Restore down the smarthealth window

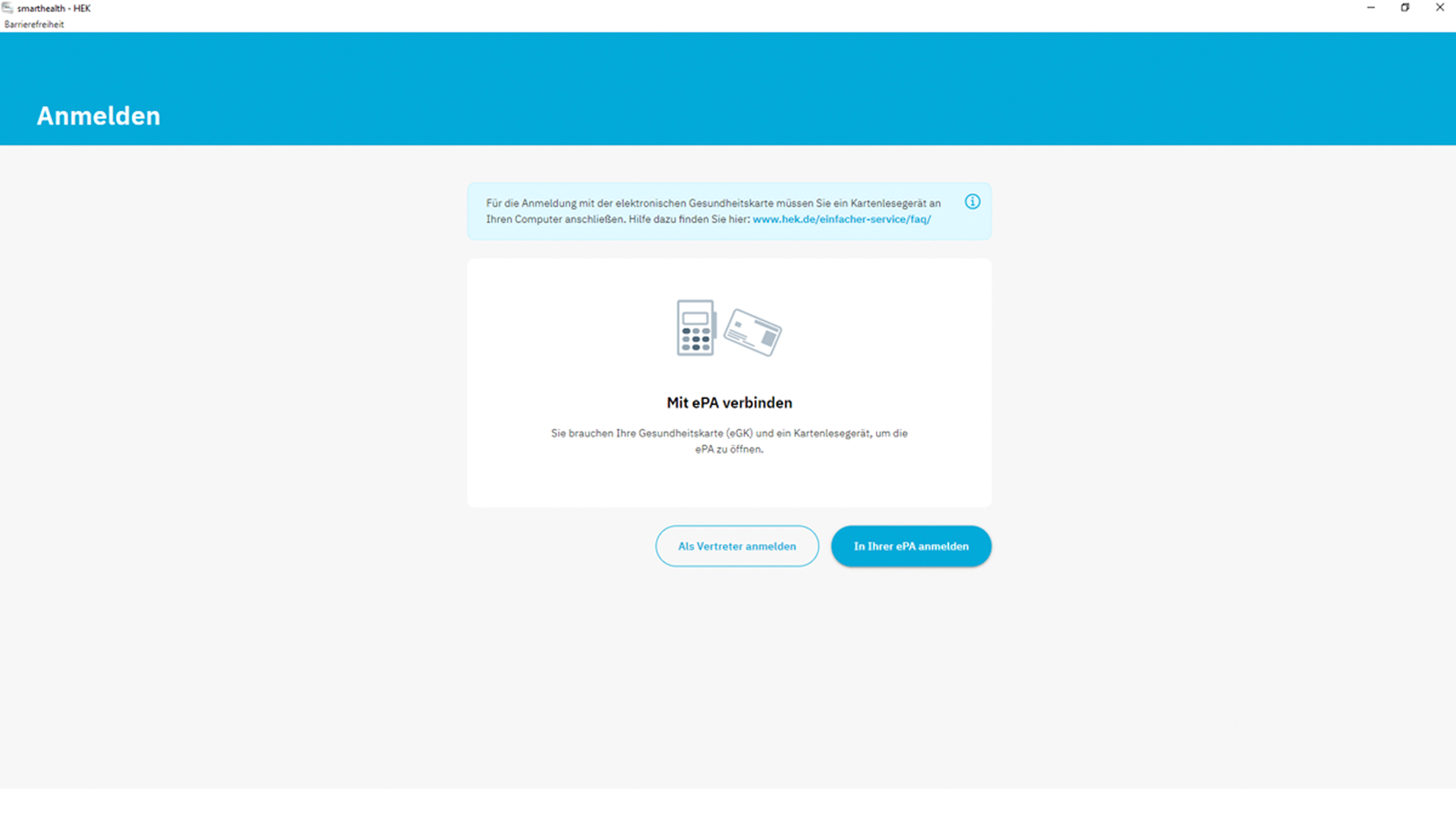[1404, 8]
